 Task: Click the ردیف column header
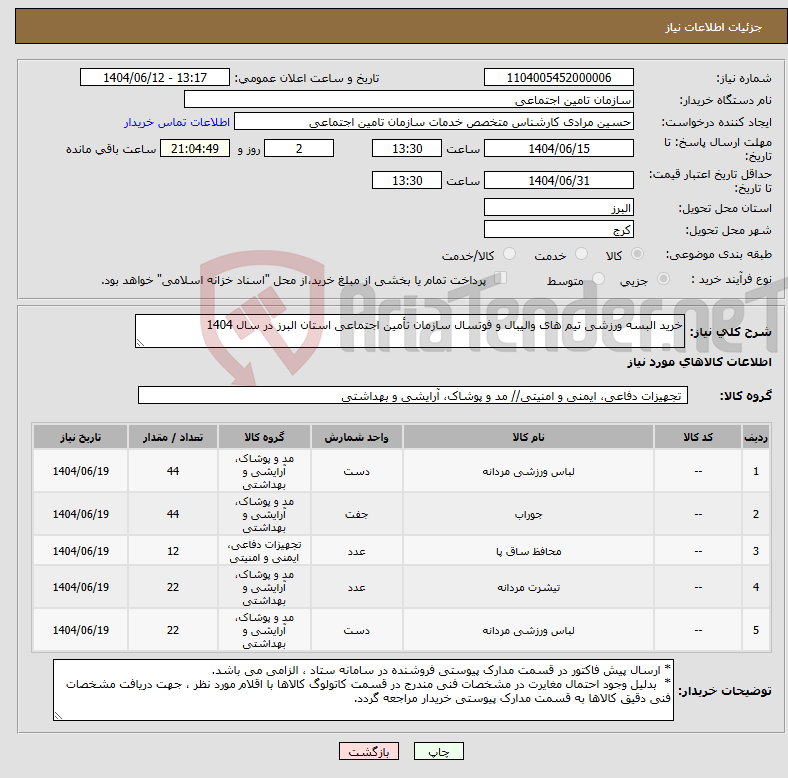756,437
